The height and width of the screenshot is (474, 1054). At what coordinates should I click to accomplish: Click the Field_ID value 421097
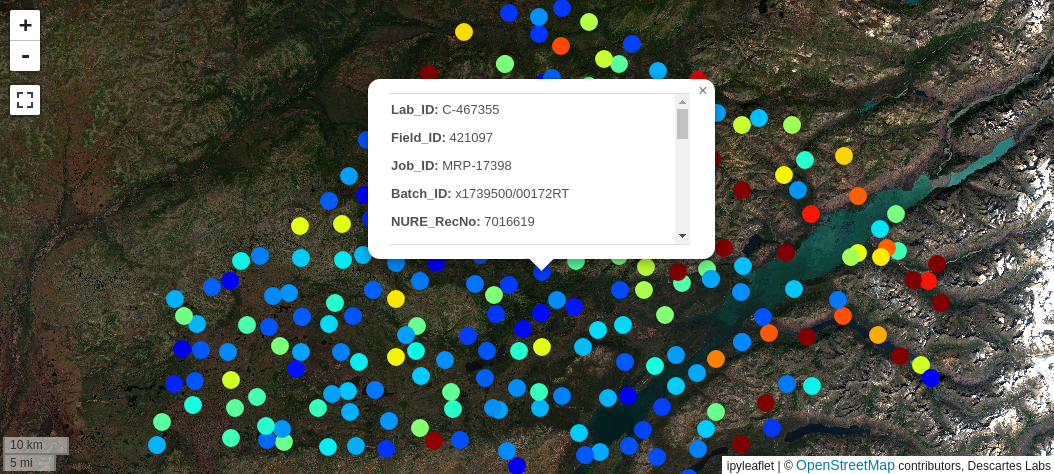coord(470,138)
